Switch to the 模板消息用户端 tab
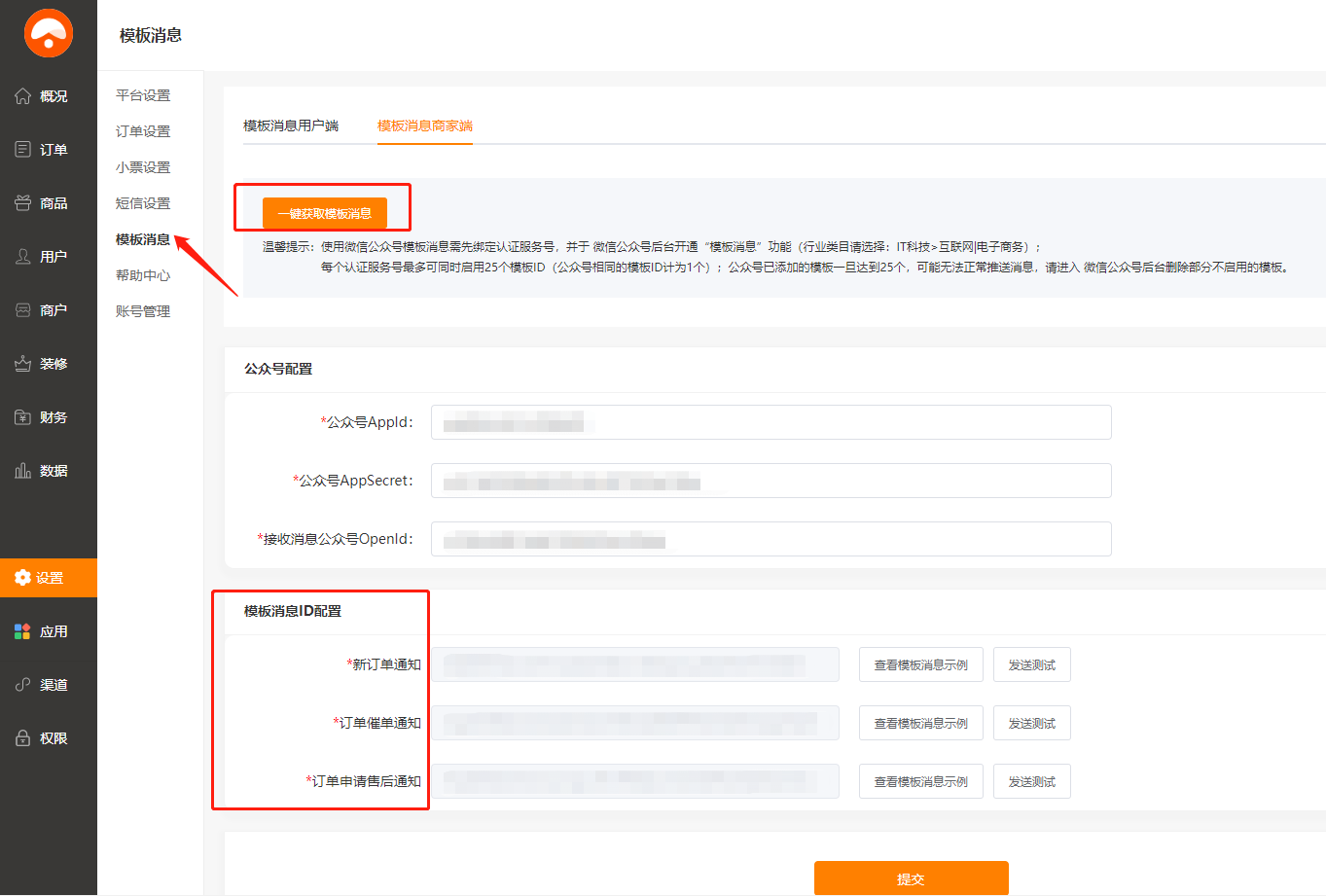 click(291, 125)
